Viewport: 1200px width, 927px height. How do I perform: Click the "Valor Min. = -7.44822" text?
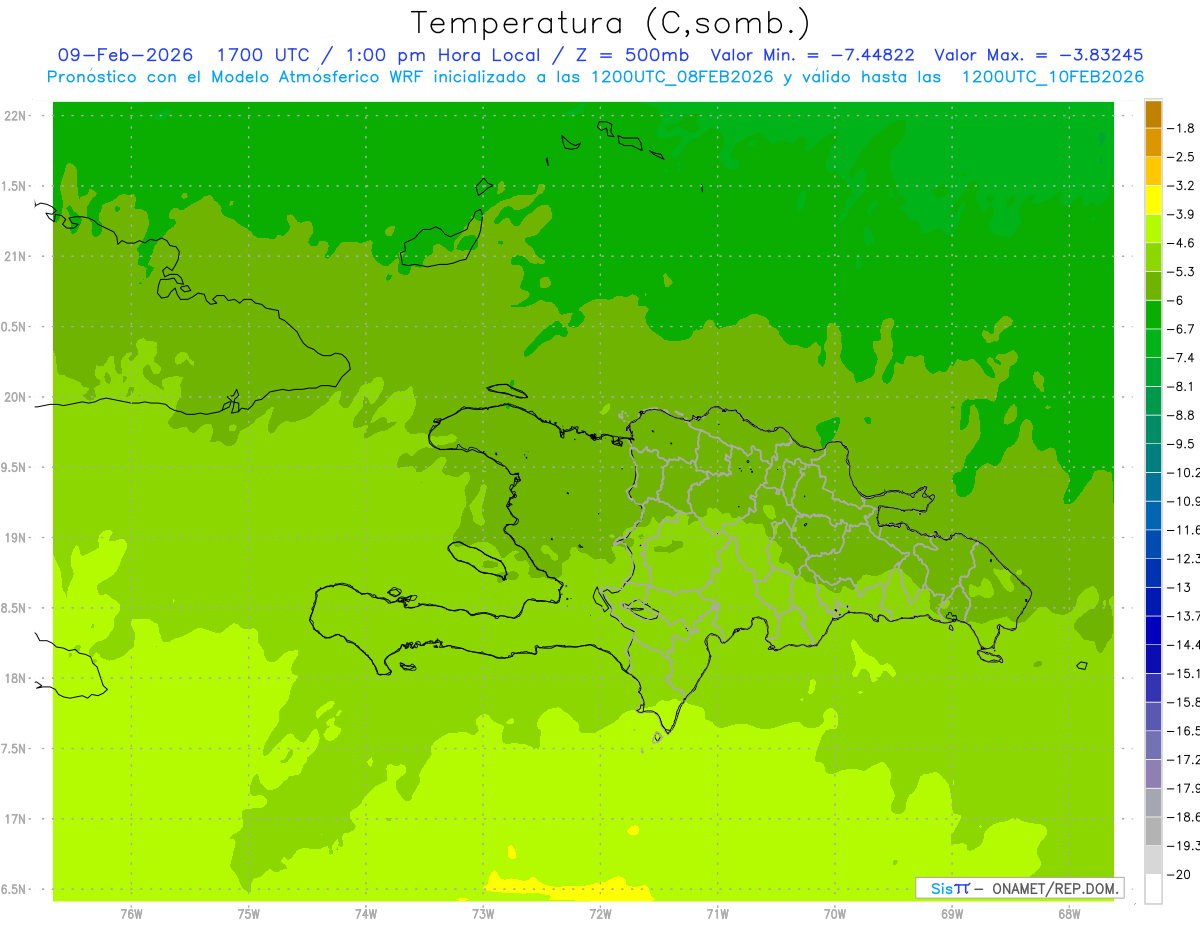click(812, 55)
